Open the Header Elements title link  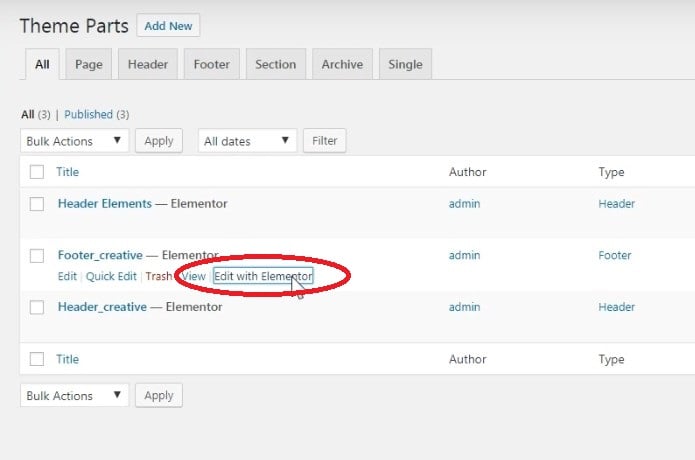[105, 204]
